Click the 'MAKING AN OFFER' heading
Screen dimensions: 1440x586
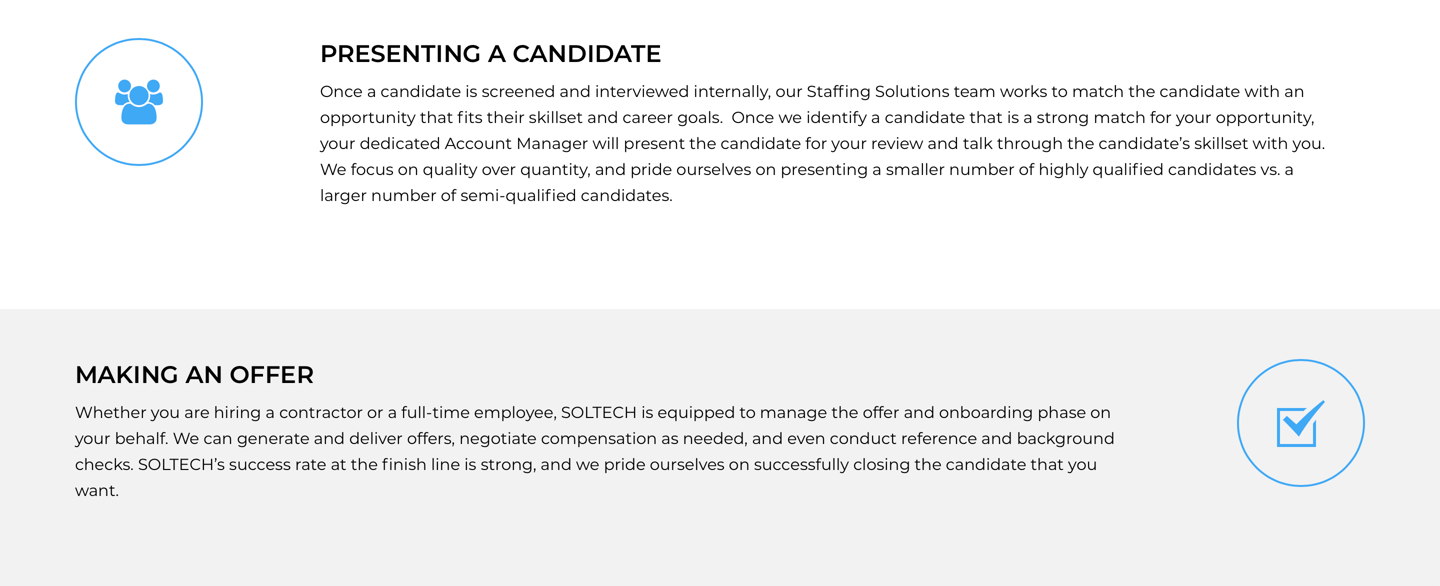click(x=194, y=375)
